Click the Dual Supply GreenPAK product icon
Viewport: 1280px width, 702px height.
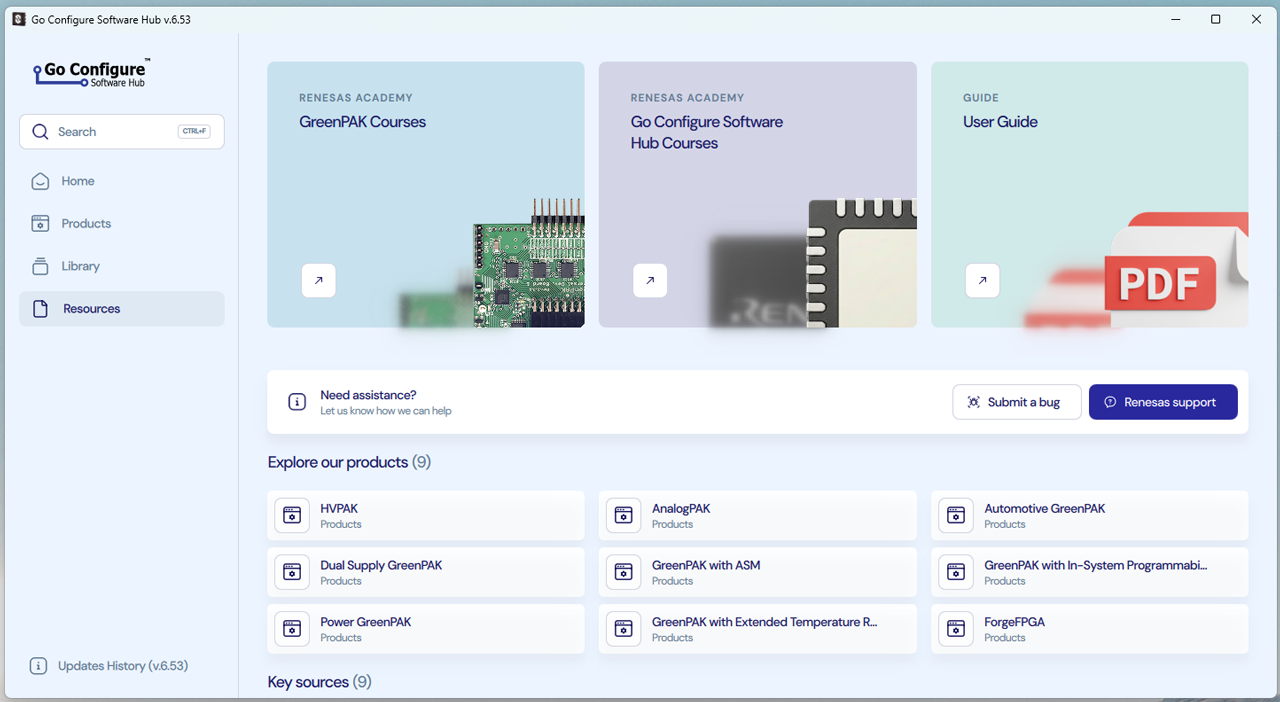[292, 572]
